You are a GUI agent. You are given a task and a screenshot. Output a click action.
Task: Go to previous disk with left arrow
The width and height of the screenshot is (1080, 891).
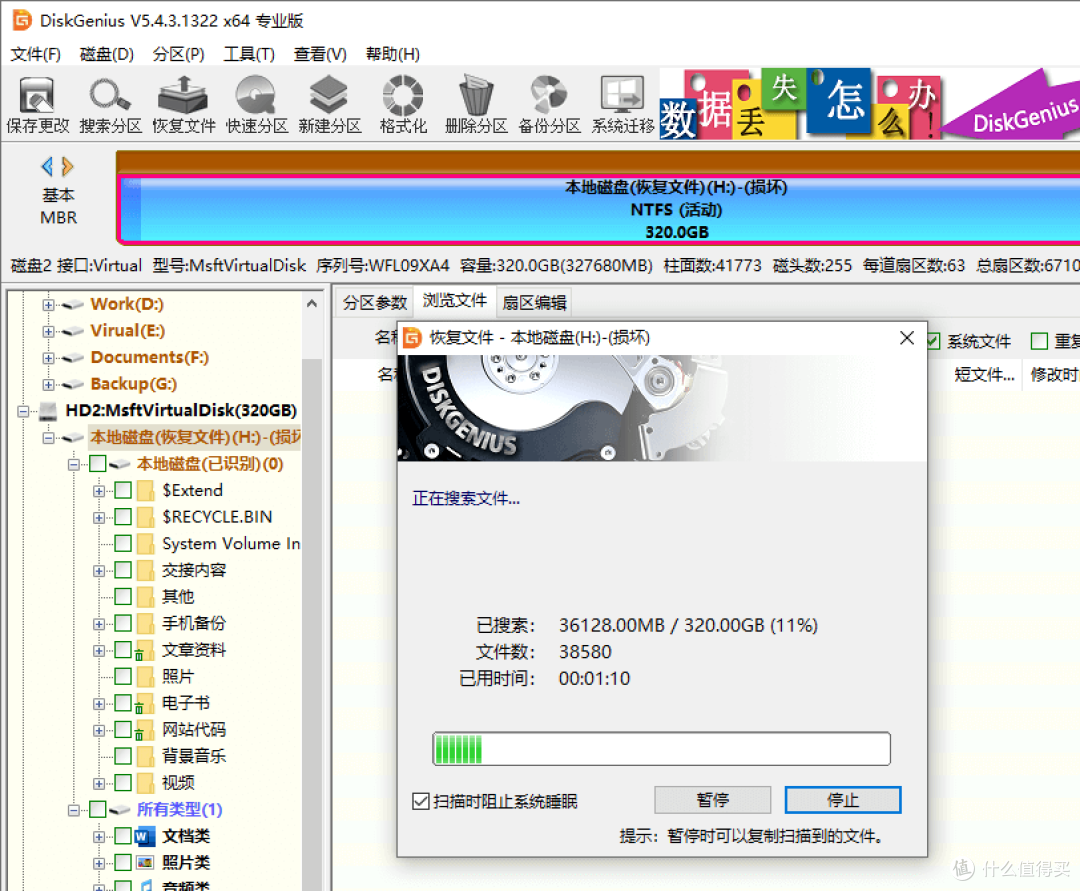pos(47,167)
